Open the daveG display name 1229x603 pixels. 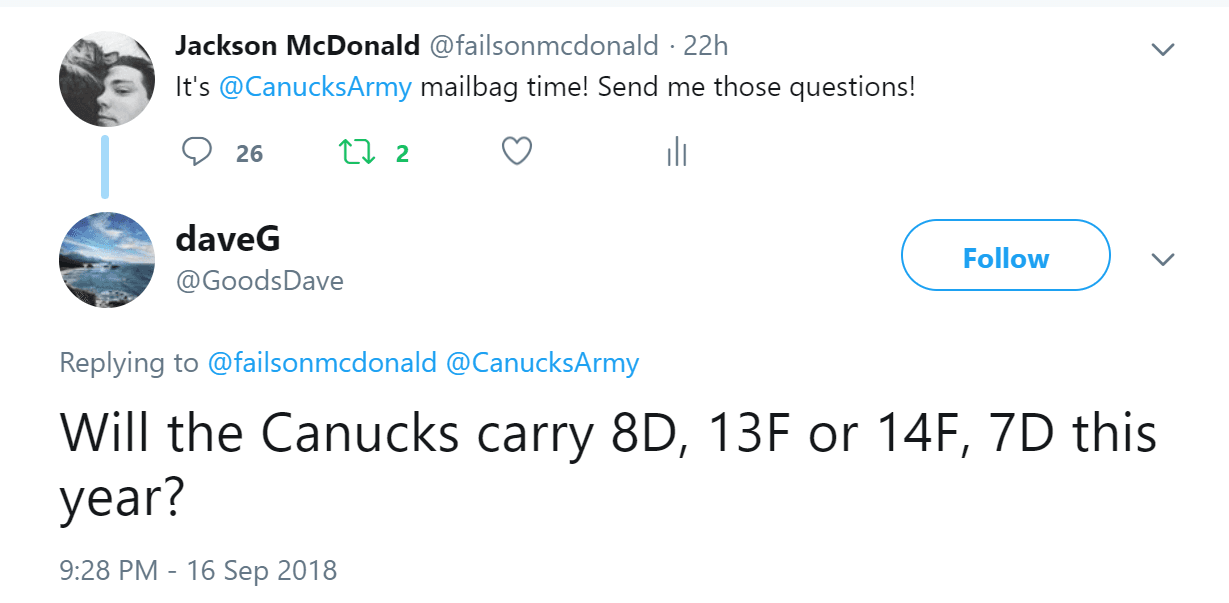[x=228, y=239]
